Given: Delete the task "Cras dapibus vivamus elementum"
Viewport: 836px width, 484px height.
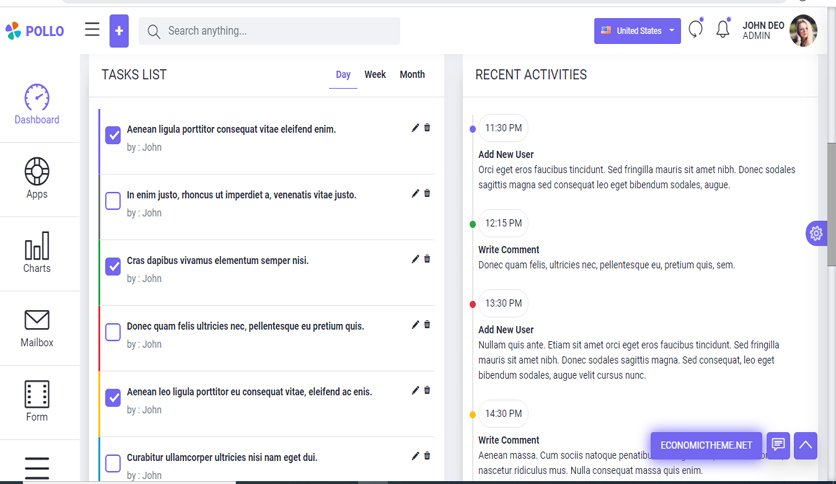Looking at the screenshot, I should point(427,259).
